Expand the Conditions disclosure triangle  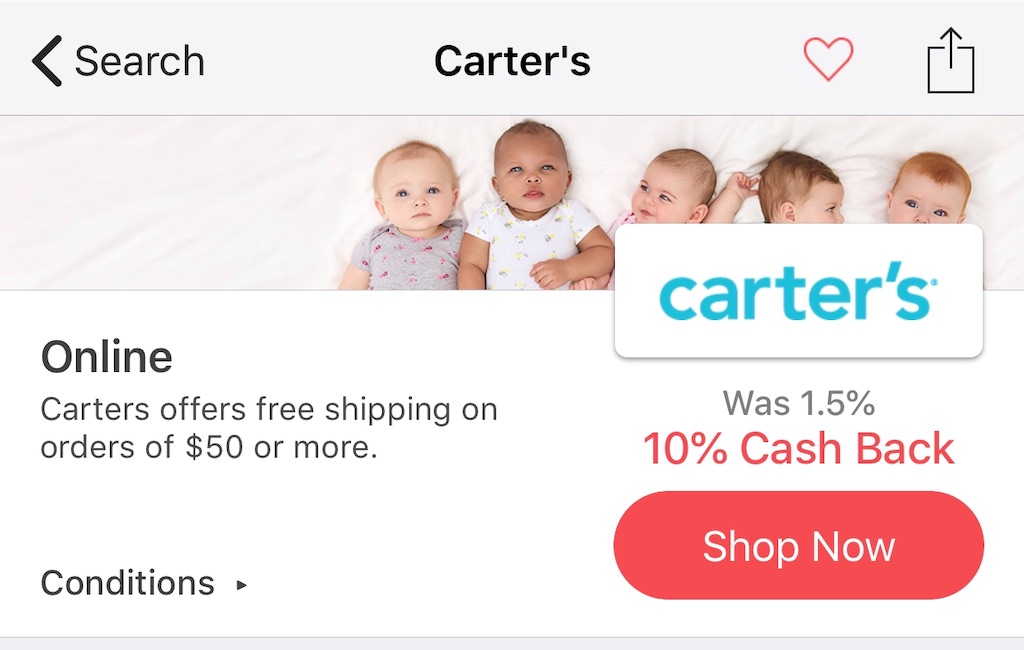click(242, 585)
